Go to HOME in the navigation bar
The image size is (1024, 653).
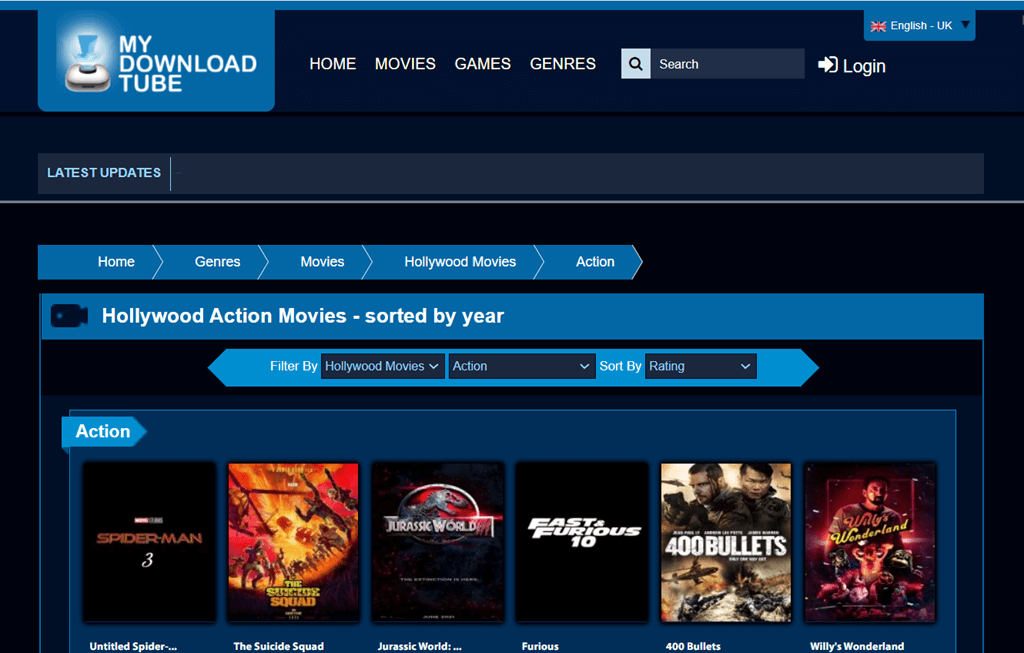click(332, 64)
